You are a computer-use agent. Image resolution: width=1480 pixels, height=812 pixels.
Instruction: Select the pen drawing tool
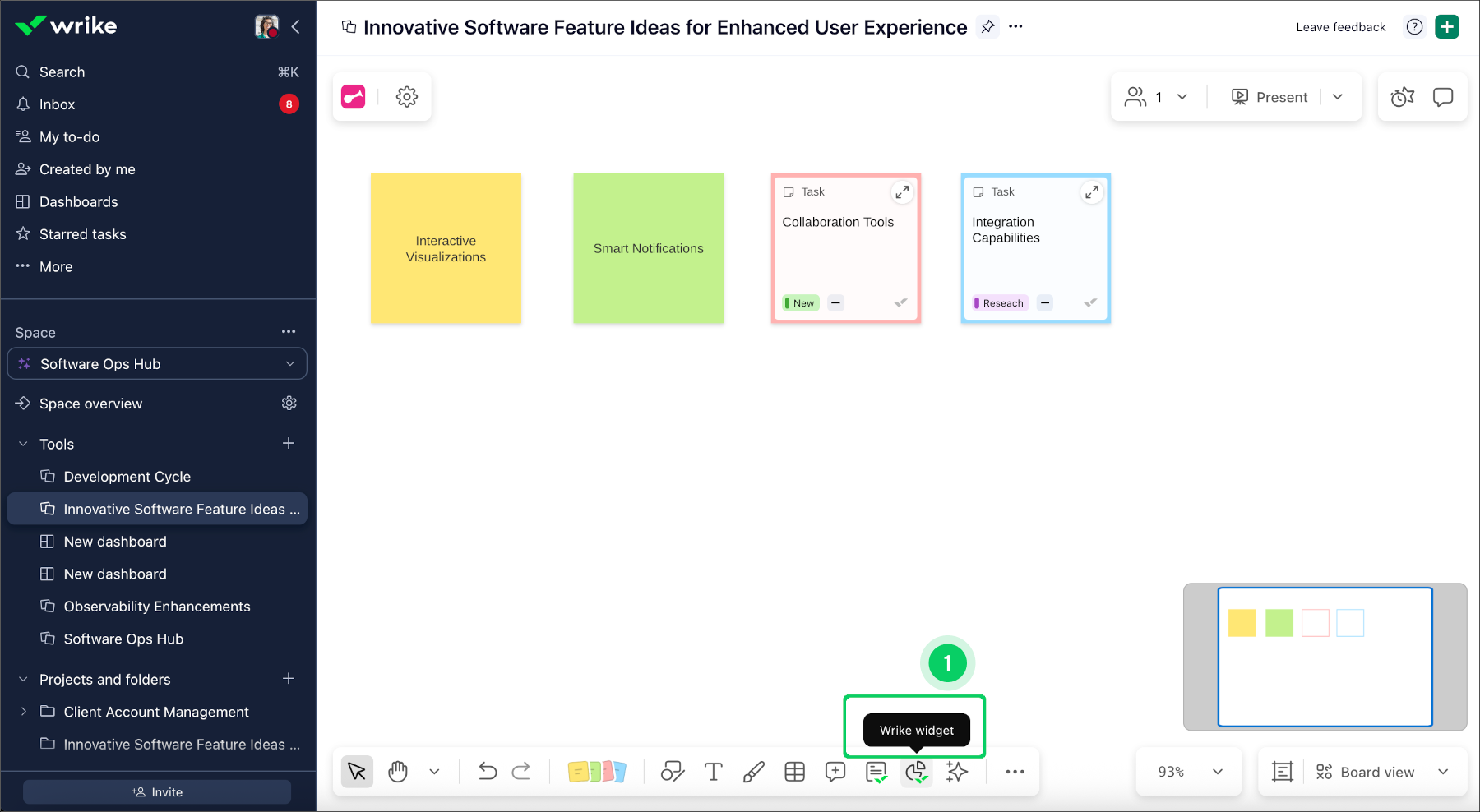[753, 772]
